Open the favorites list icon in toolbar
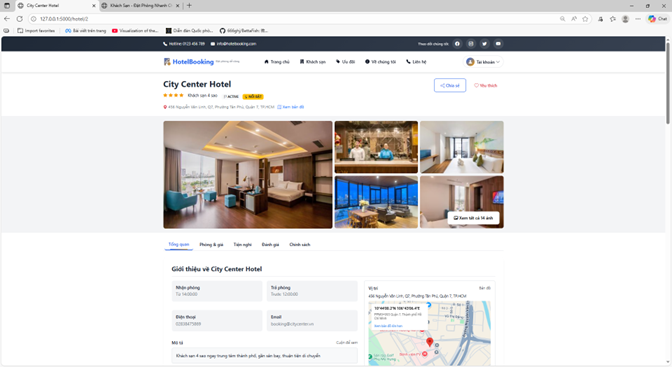 point(613,19)
